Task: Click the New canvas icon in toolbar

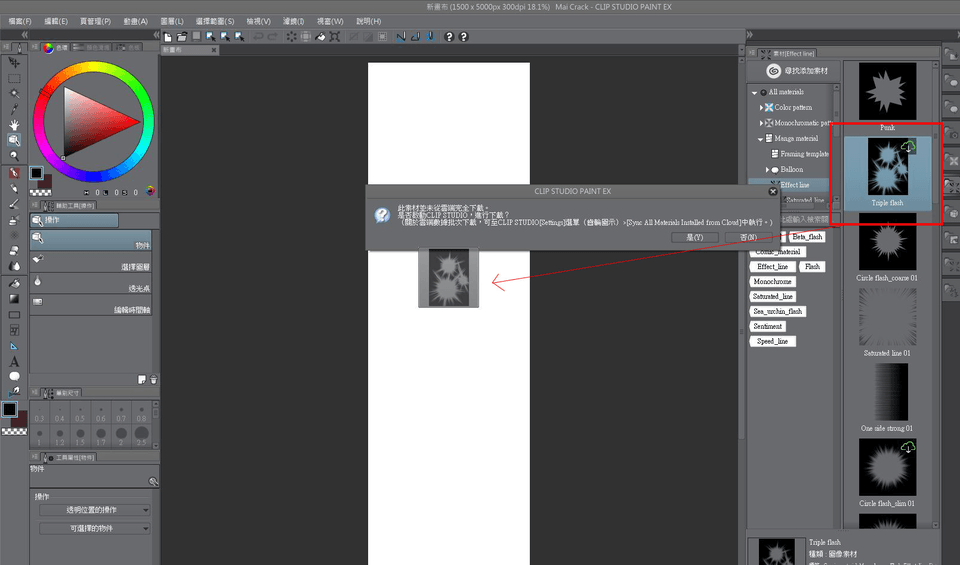Action: point(168,37)
